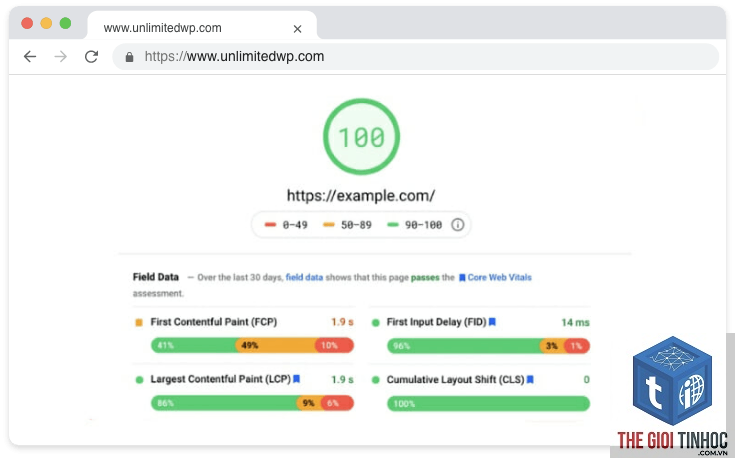
Task: Click the 50-89 orange legend entry
Action: tap(347, 225)
